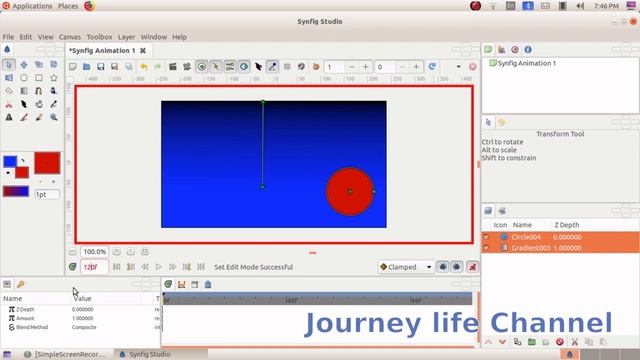Toggle the Circle004 layer checkbox

[x=486, y=237]
